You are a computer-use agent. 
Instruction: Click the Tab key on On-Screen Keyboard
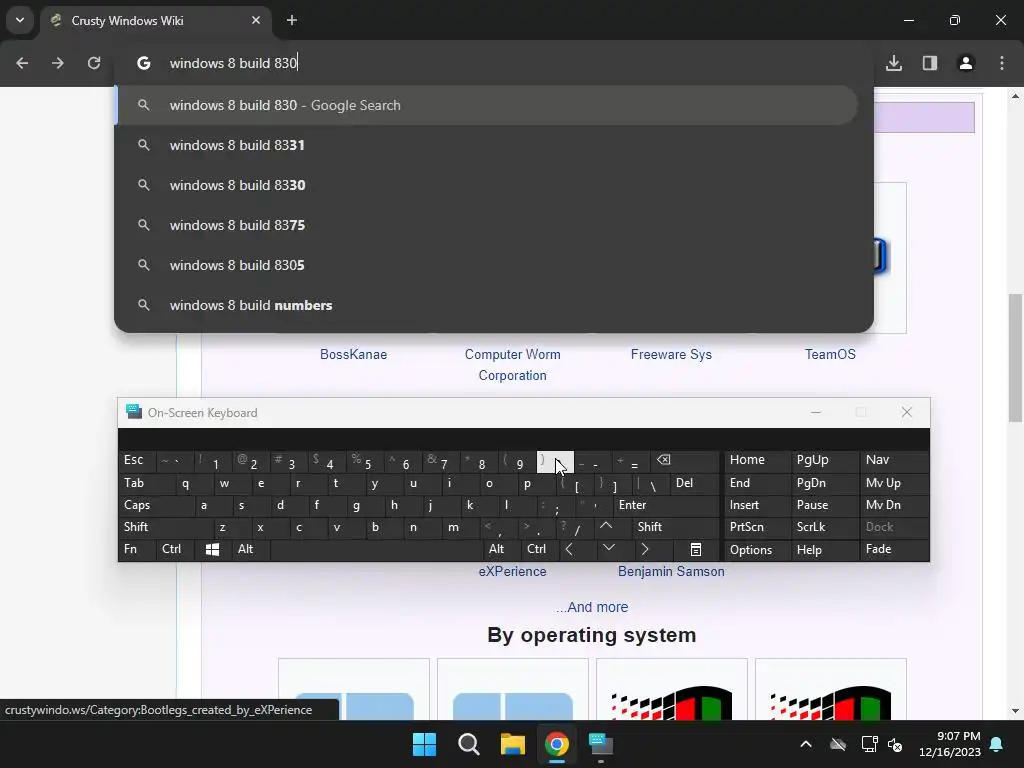(x=146, y=483)
